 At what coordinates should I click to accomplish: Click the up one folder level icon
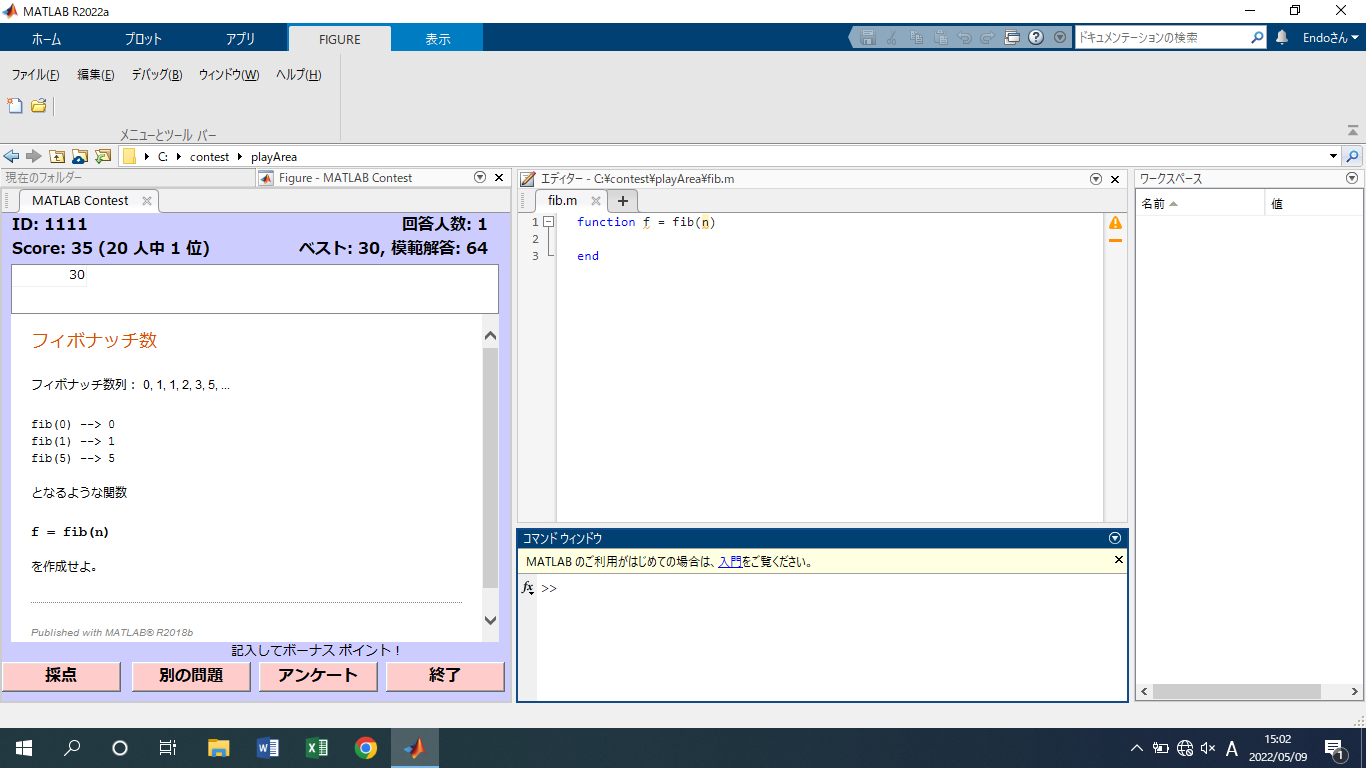(x=57, y=156)
